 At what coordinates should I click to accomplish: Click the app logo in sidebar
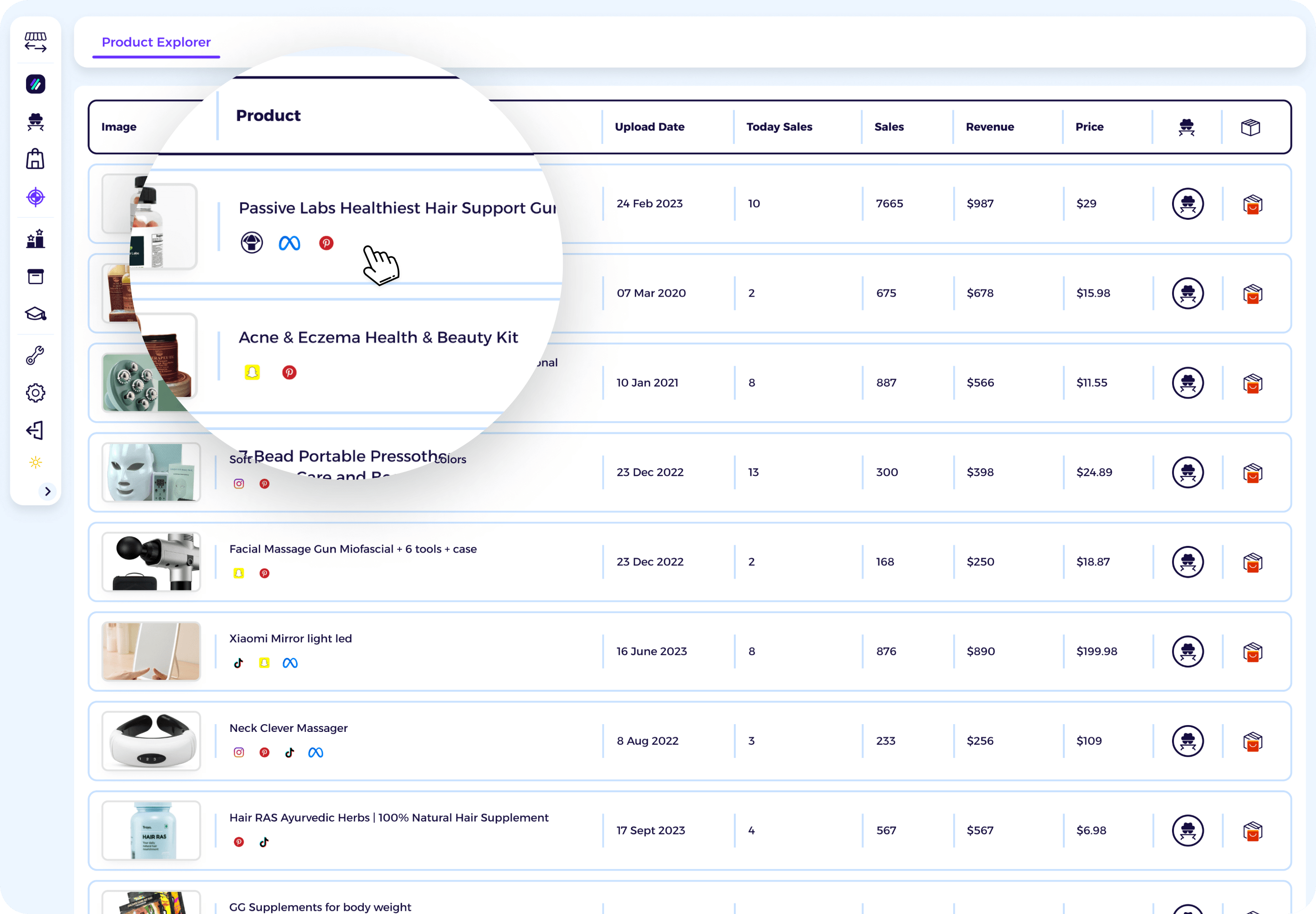coord(35,84)
